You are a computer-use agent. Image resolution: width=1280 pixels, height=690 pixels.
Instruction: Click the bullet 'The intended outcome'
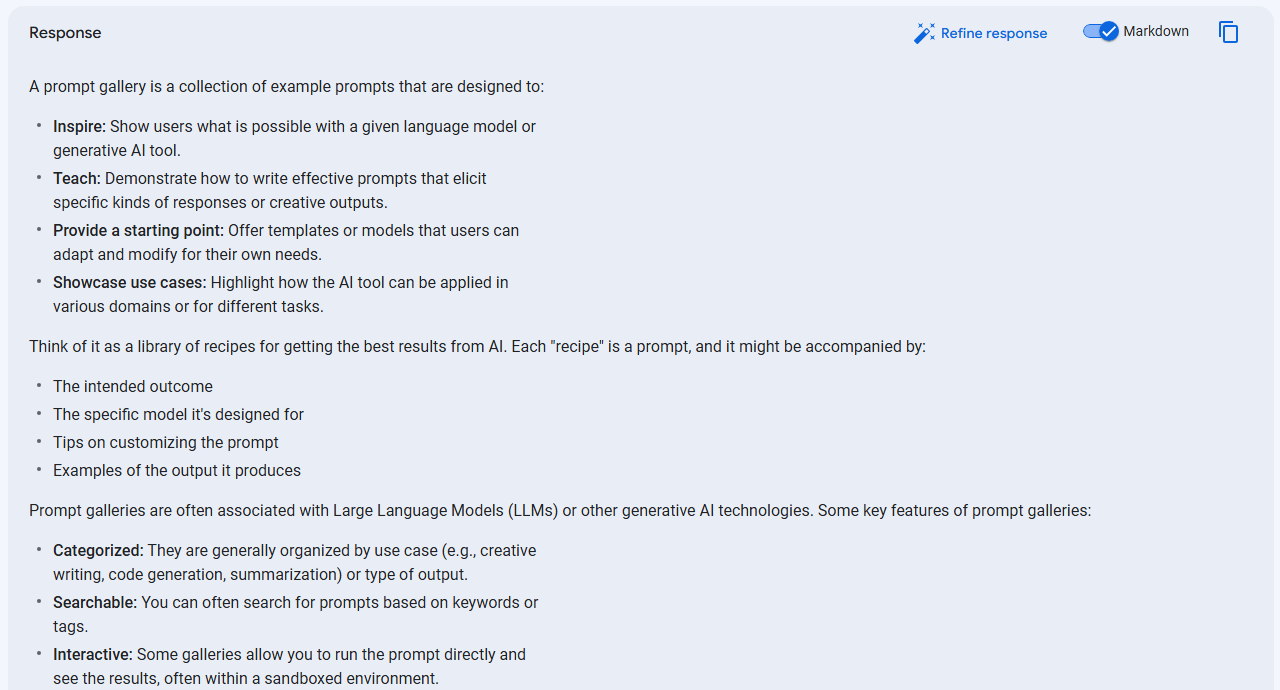(133, 386)
